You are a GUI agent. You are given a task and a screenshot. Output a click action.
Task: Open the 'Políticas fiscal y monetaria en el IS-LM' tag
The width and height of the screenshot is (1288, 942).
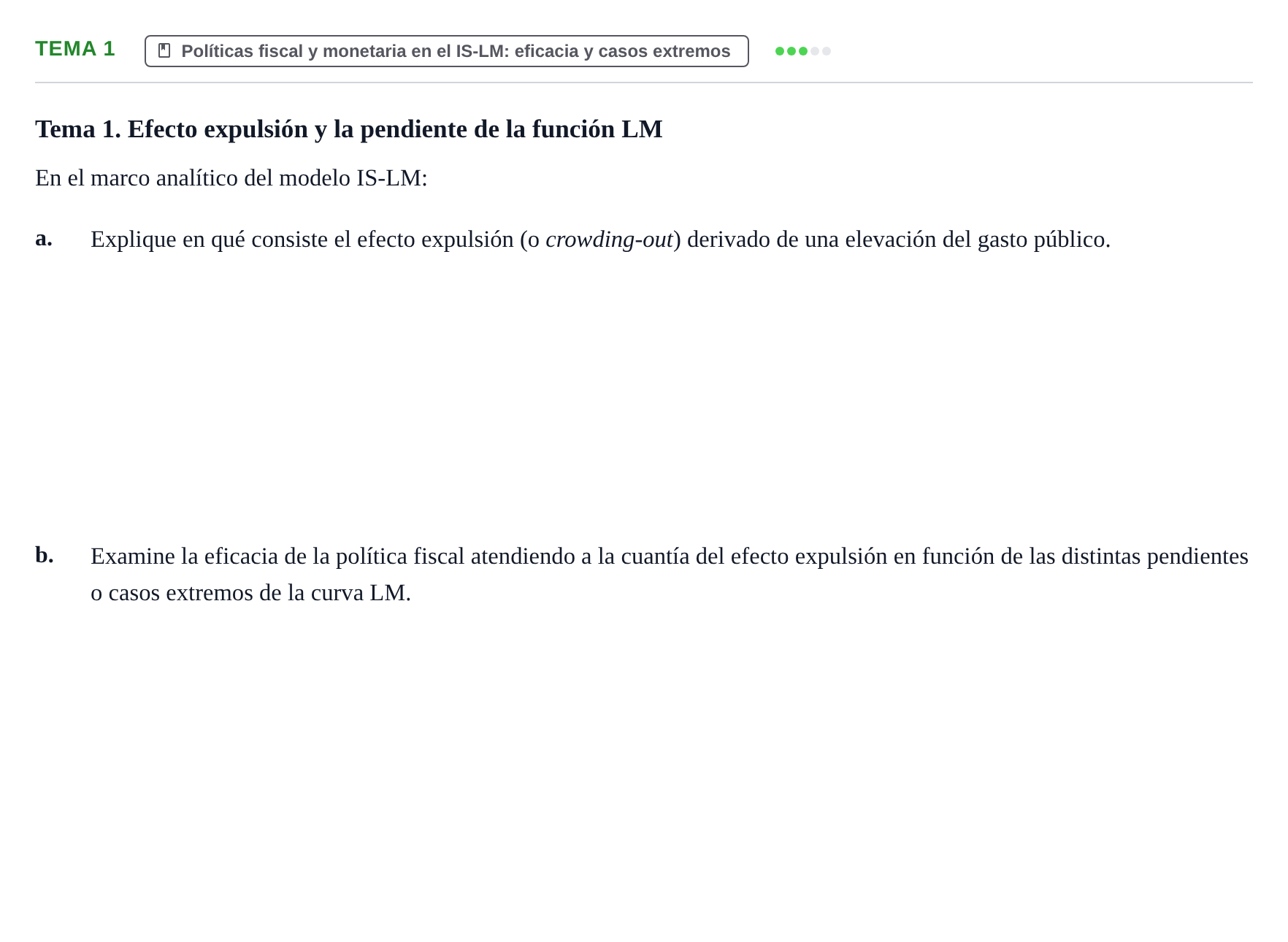pyautogui.click(x=447, y=51)
